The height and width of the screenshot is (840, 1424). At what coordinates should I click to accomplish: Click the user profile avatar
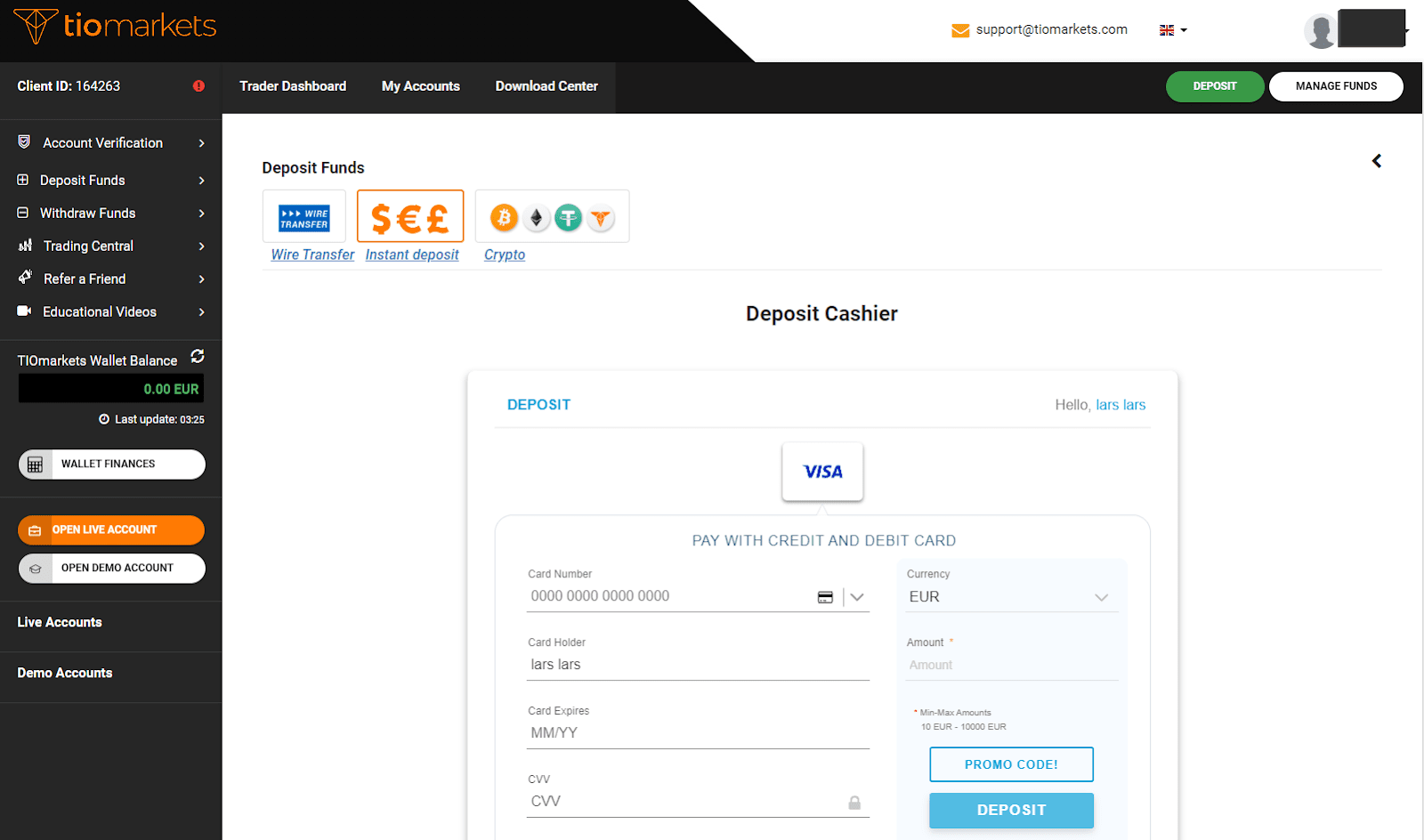tap(1320, 31)
